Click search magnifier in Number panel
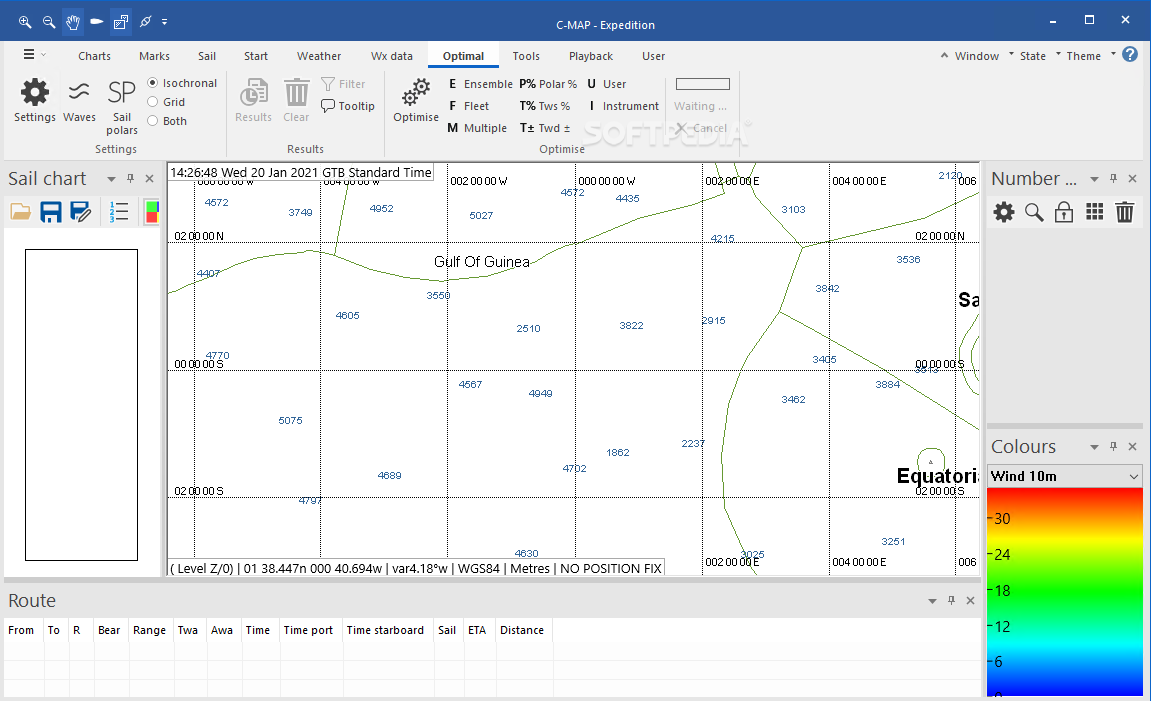The image size is (1151, 701). click(x=1034, y=212)
